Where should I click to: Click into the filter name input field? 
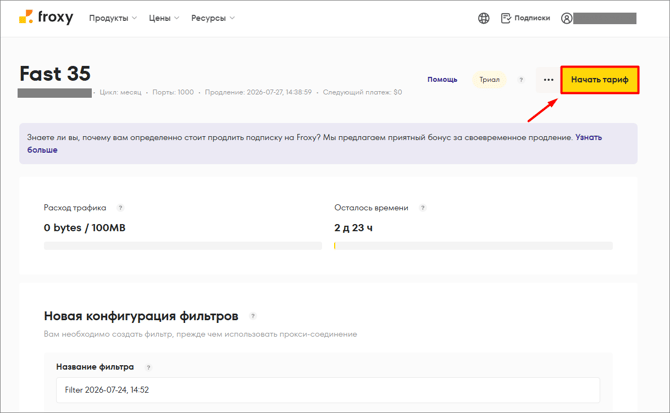click(328, 390)
